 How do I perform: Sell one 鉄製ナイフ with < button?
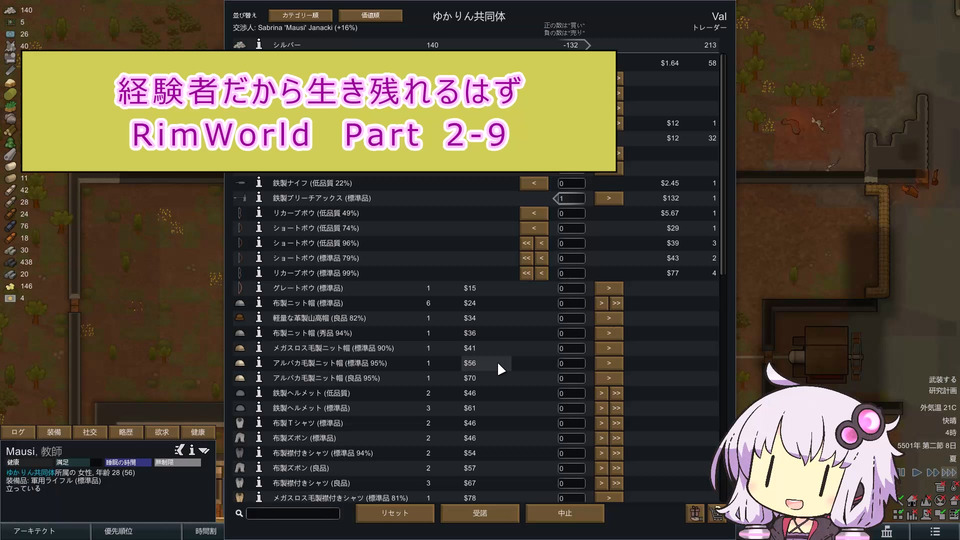click(x=534, y=183)
